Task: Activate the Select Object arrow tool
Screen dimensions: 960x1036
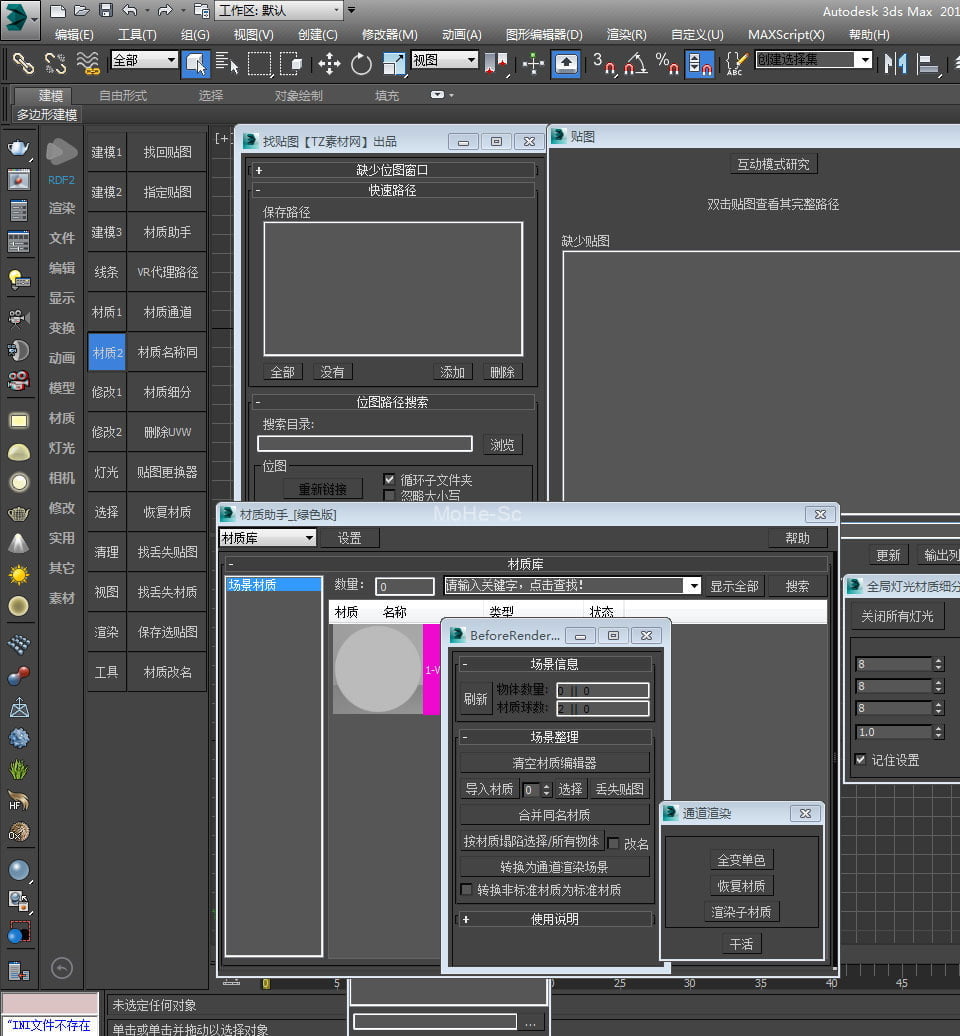Action: pos(196,64)
